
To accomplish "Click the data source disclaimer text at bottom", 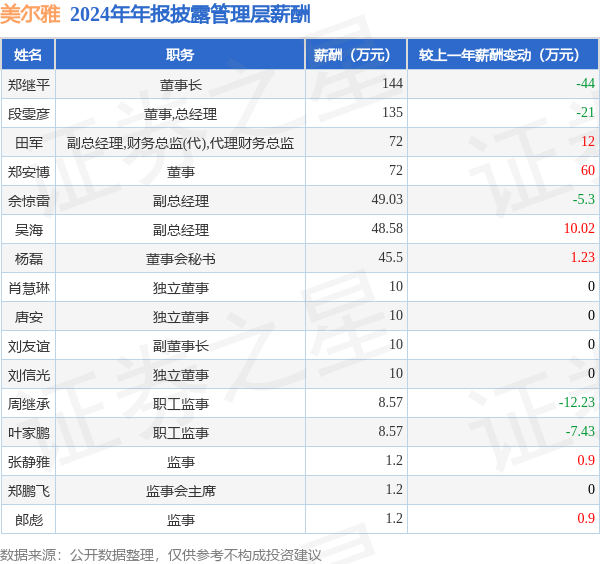I will [161, 555].
